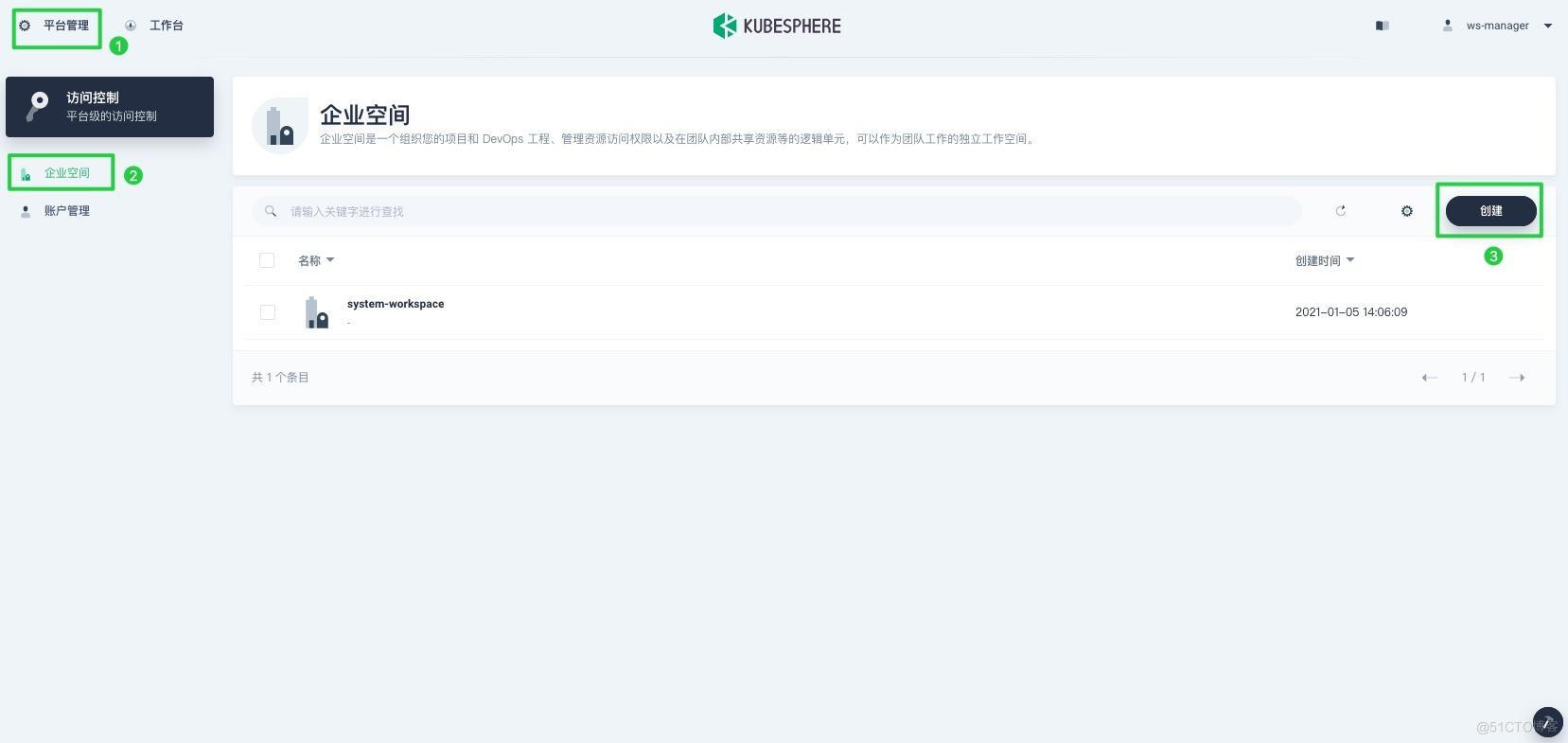Open the documentation book icon in header
The height and width of the screenshot is (743, 1568).
click(x=1383, y=26)
